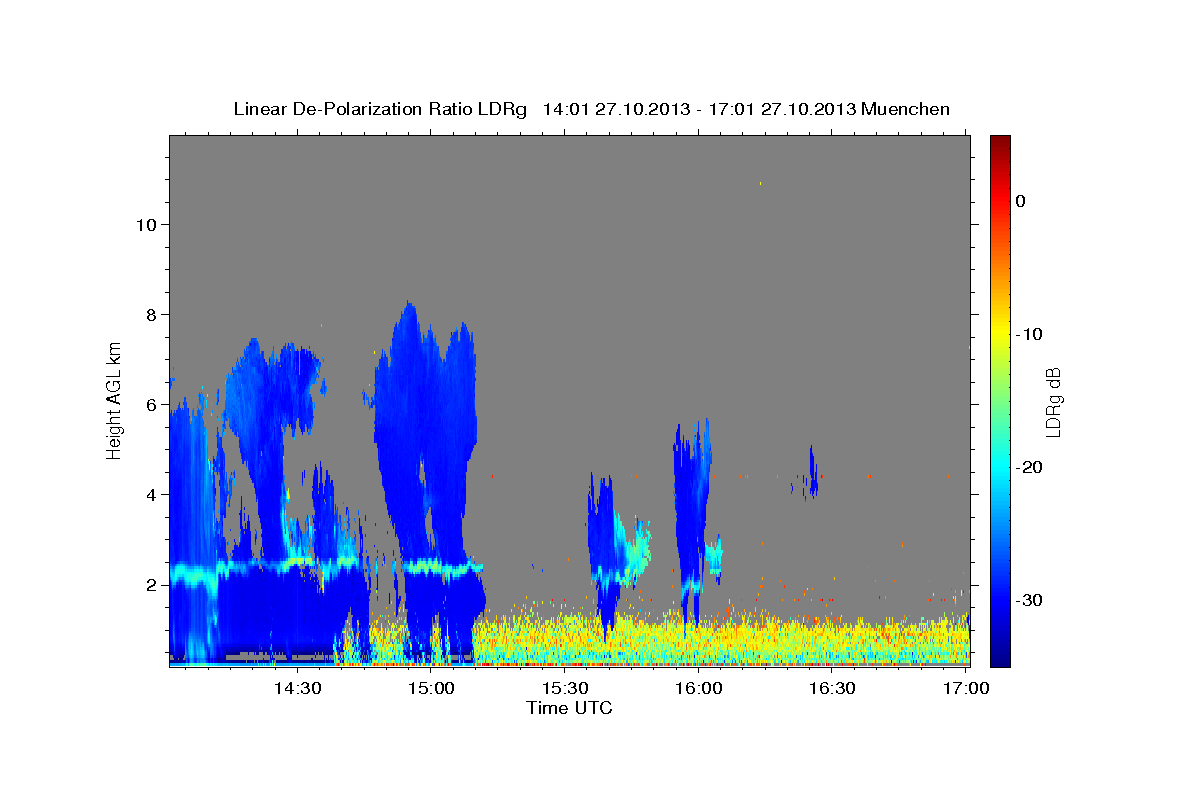The height and width of the screenshot is (800, 1200).
Task: Click the 16:30 time tick label
Action: pyautogui.click(x=831, y=688)
